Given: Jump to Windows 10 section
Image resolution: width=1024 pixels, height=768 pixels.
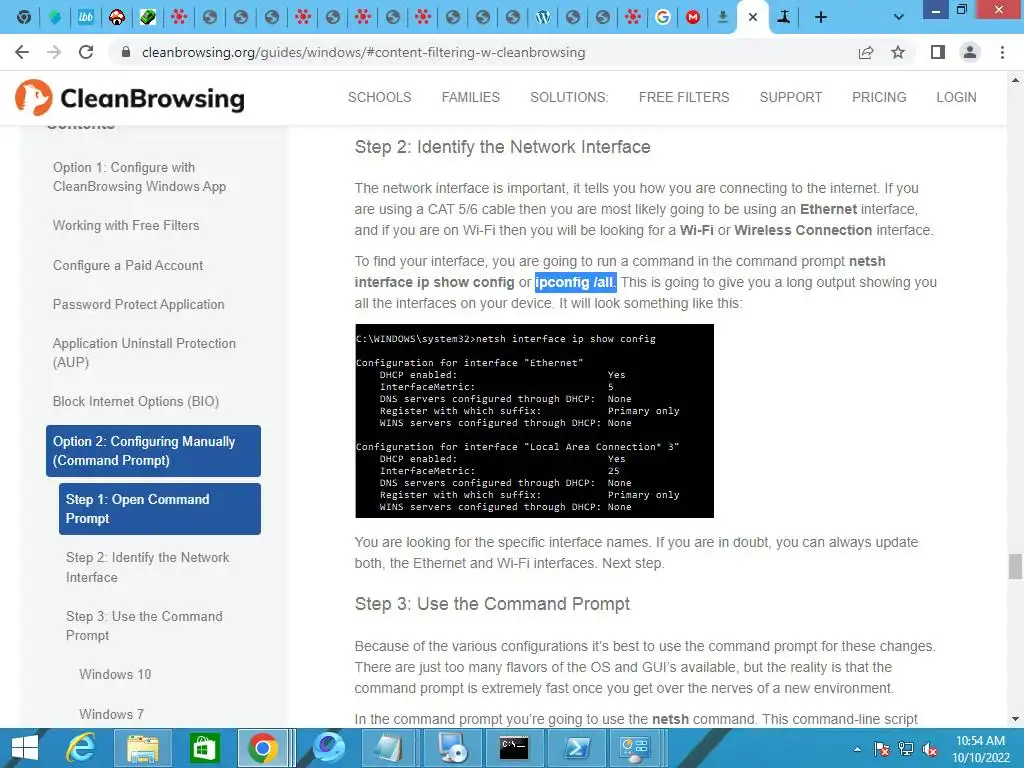Looking at the screenshot, I should click(x=115, y=674).
